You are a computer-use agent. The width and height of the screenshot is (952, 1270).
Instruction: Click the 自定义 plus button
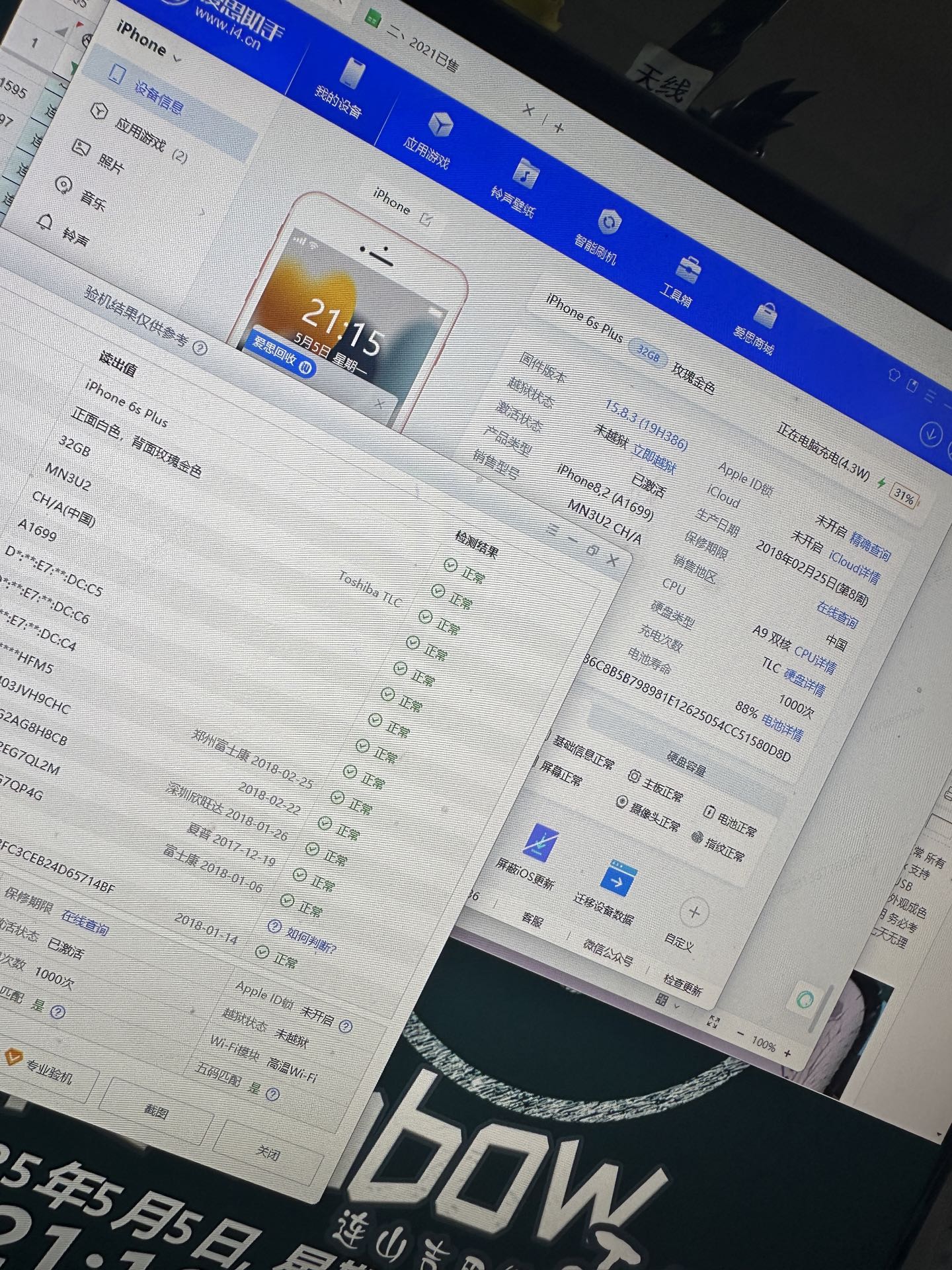[x=694, y=913]
